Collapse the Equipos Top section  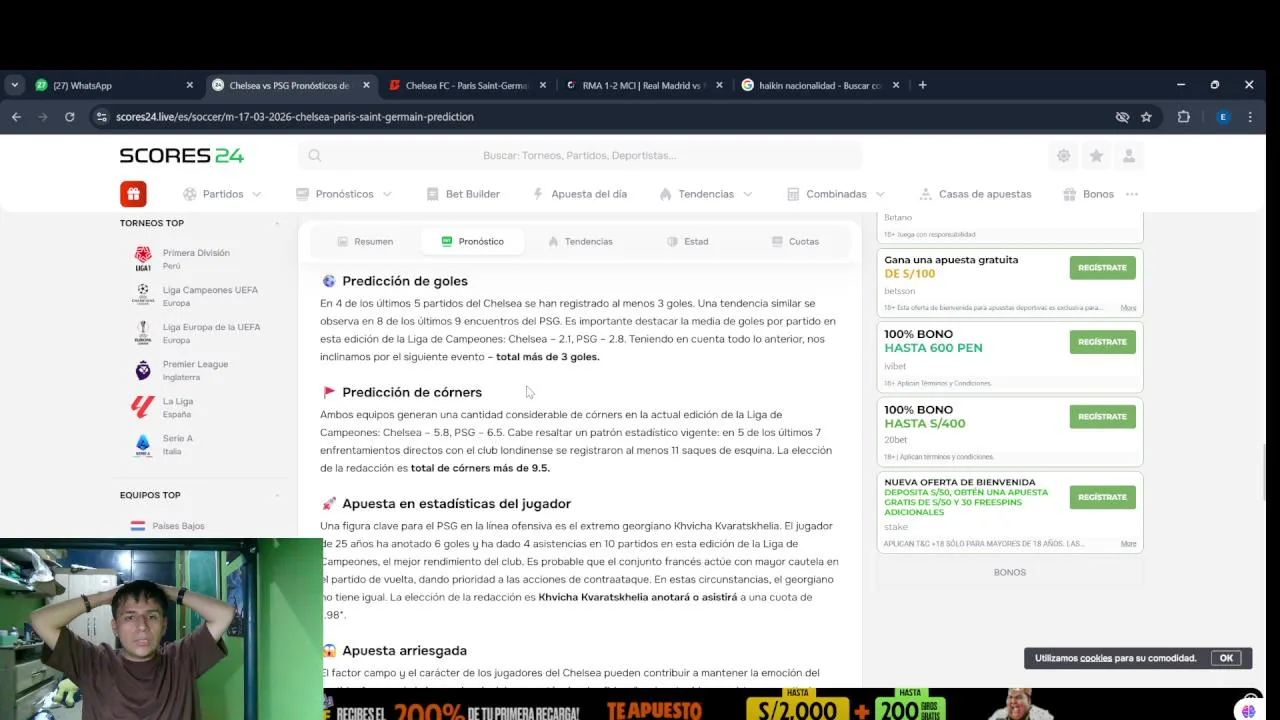pyautogui.click(x=278, y=495)
